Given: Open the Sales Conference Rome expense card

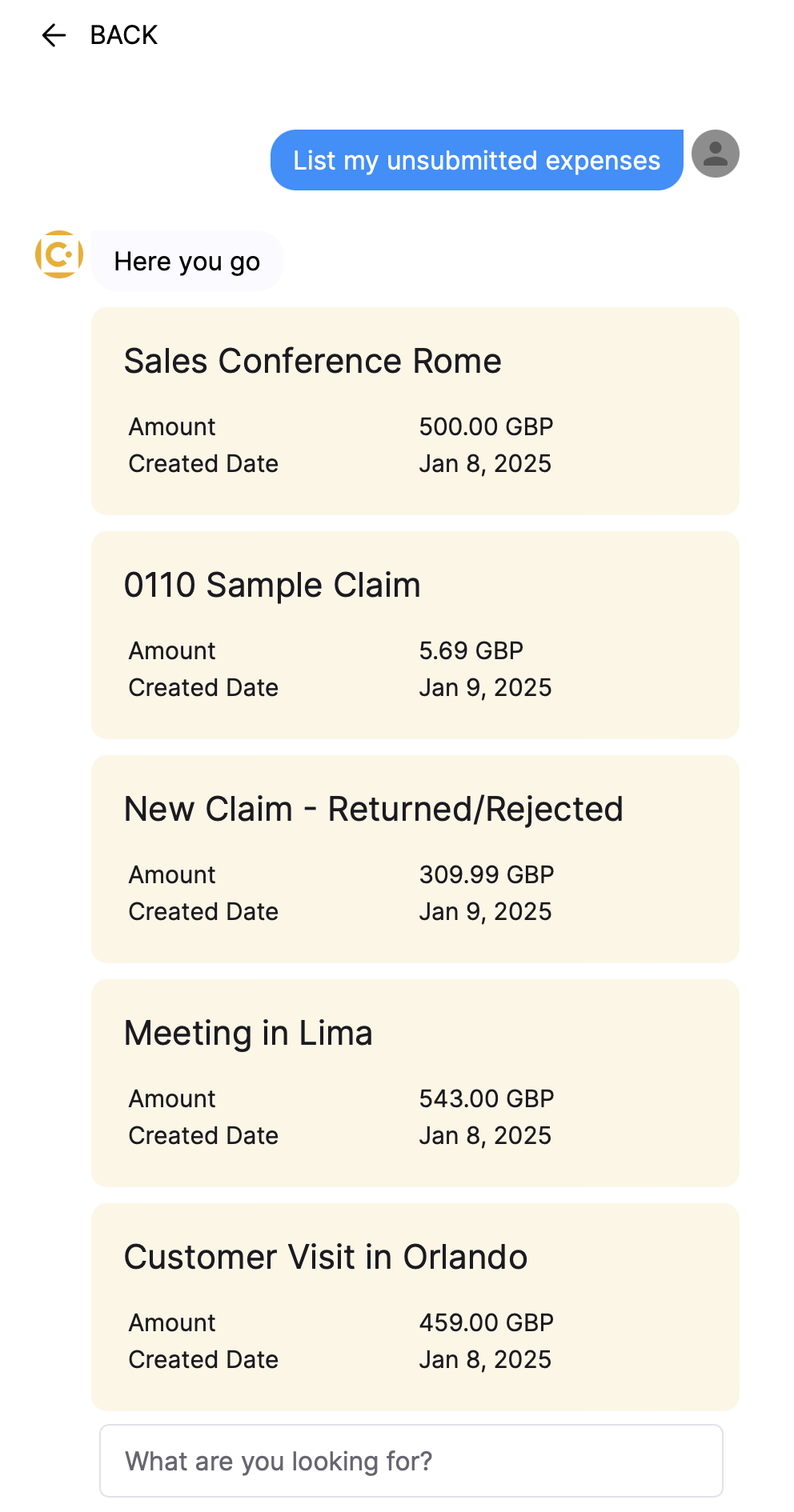Looking at the screenshot, I should point(415,411).
